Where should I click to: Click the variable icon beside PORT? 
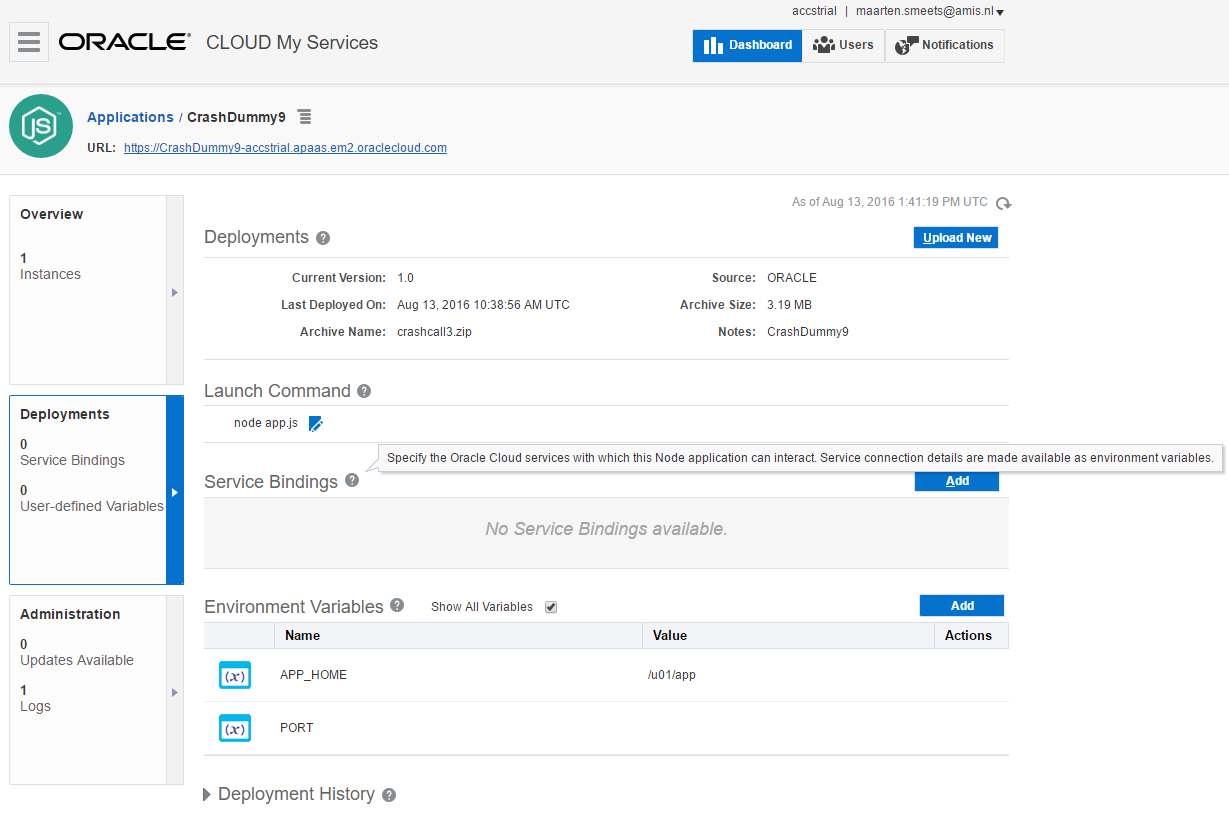coord(234,728)
